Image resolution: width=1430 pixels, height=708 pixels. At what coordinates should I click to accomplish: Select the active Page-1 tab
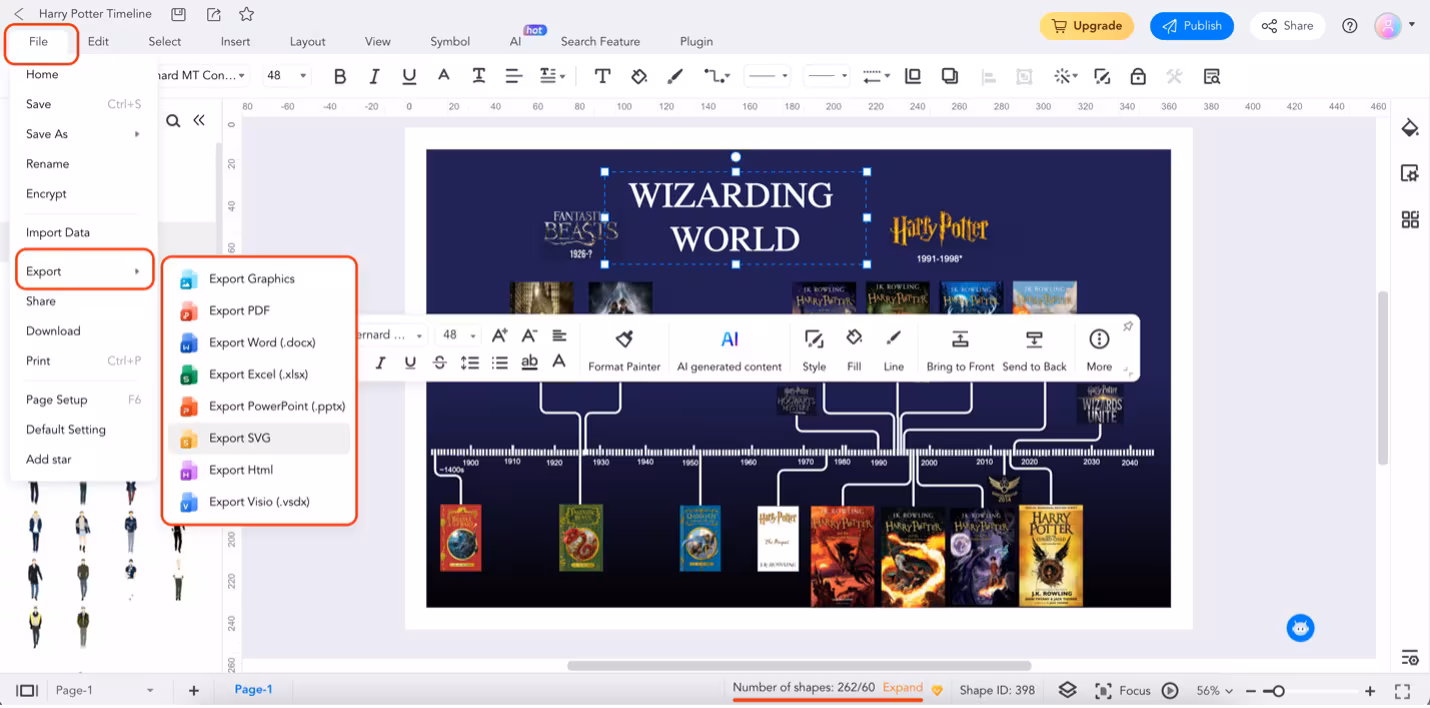tap(253, 690)
